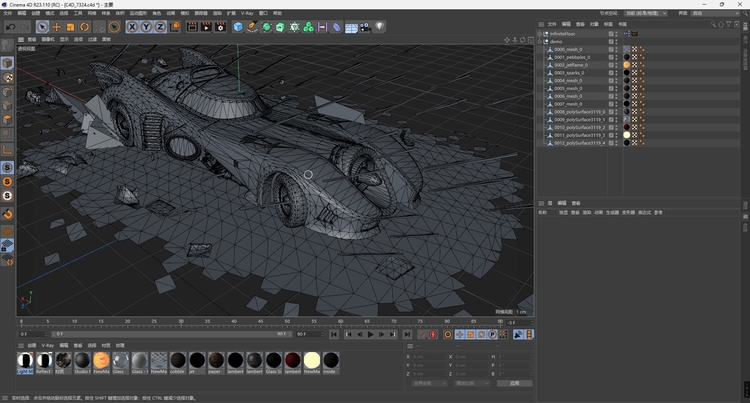This screenshot has height=403, width=750.
Task: Toggle layer checkbox for 0002_jetflame_0
Action: pyautogui.click(x=611, y=65)
